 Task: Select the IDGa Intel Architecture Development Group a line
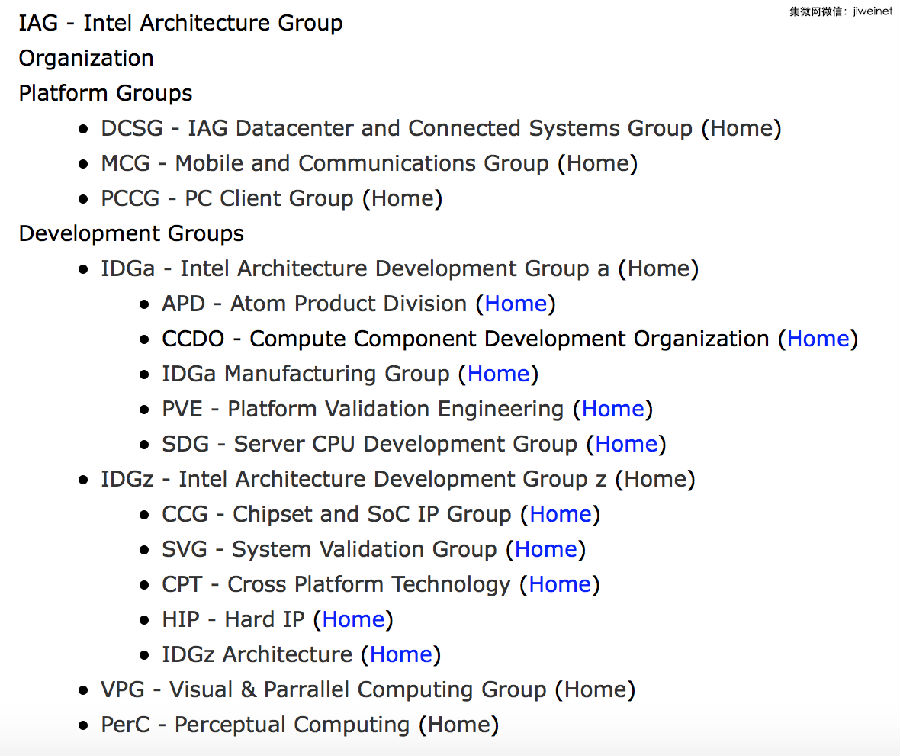(399, 269)
